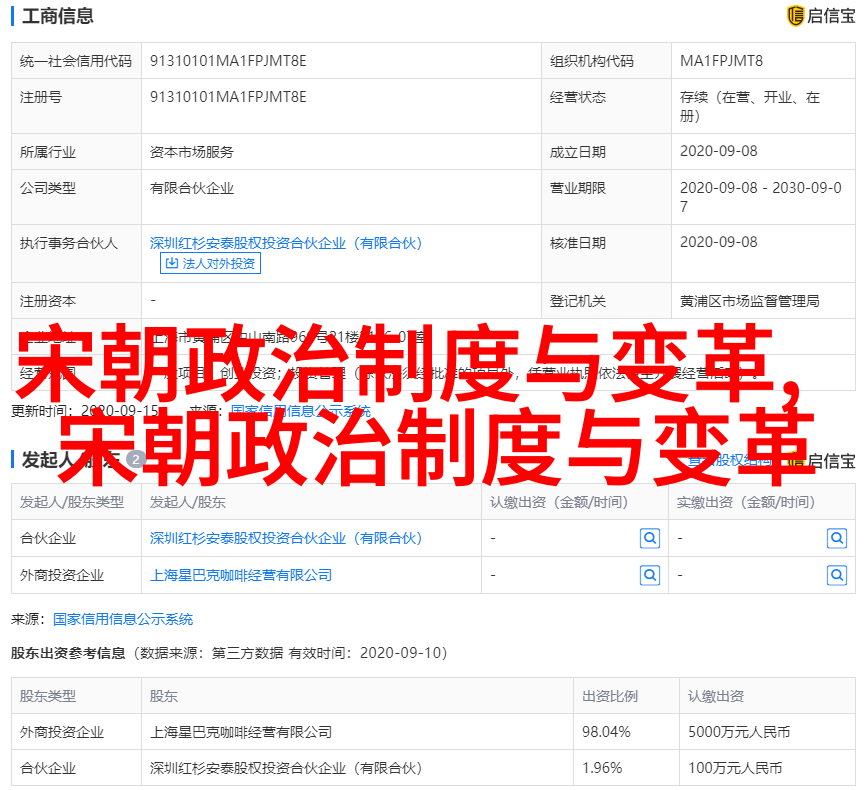
Task: Click magnifier in 认缴出资 column for 外商投资企业 row
Action: click(x=650, y=575)
